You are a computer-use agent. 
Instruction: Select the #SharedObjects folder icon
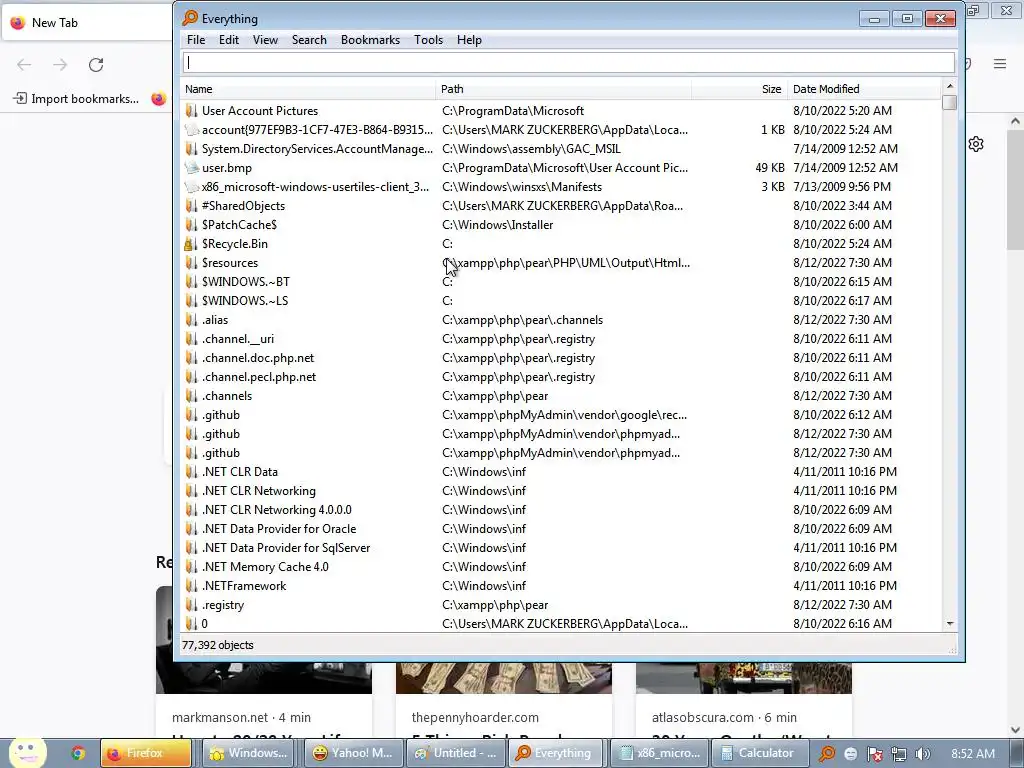click(191, 206)
